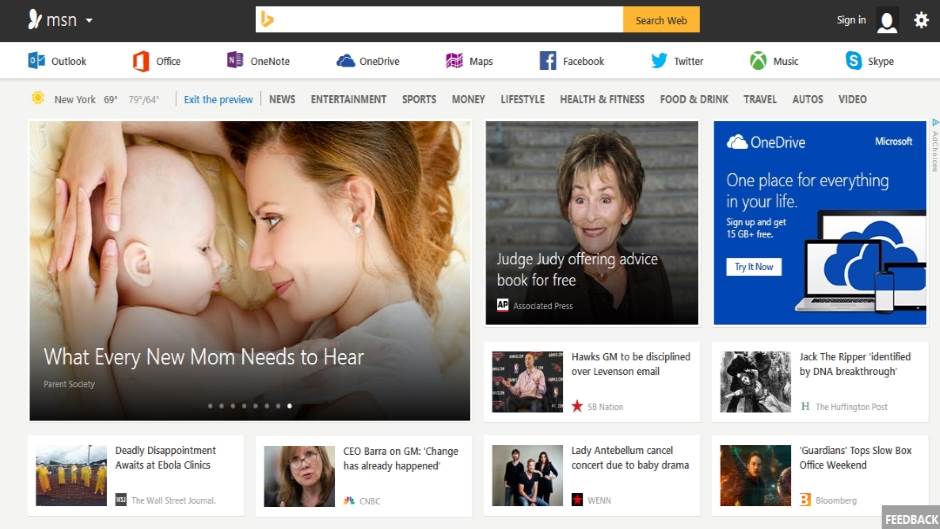Open the OneNote icon shortcut
Image resolution: width=940 pixels, height=529 pixels.
coord(236,61)
